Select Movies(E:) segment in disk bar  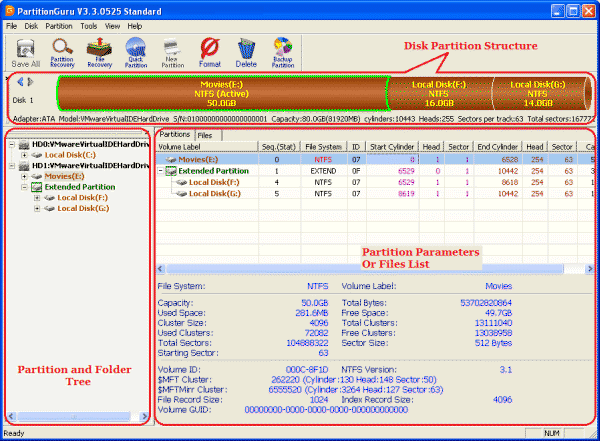222,94
